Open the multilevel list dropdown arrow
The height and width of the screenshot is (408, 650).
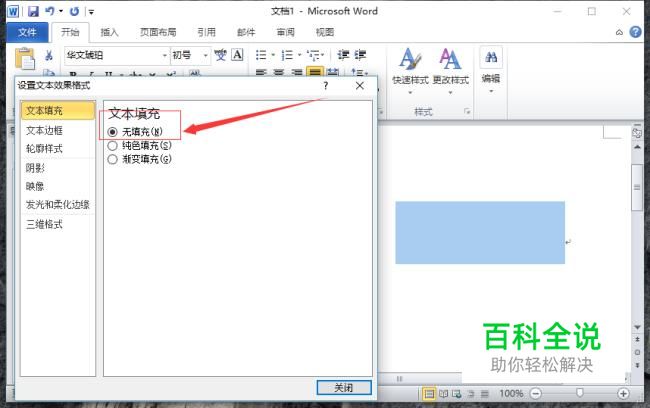324,55
